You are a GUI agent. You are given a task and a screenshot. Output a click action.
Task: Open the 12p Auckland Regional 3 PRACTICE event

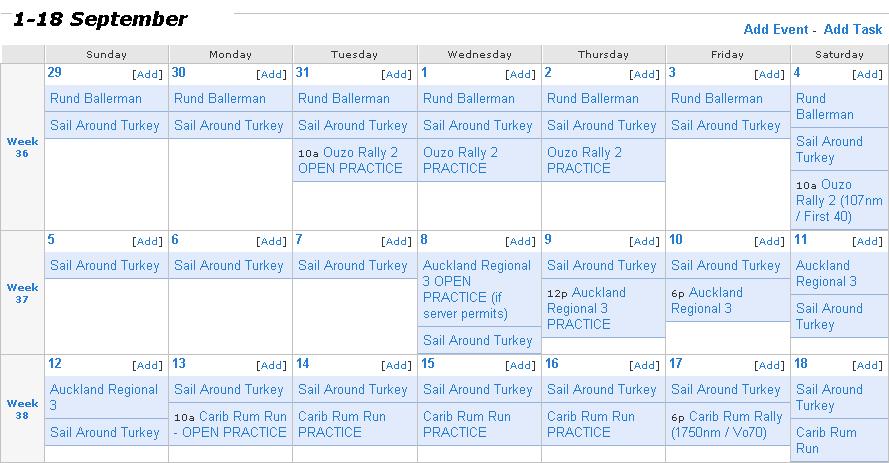click(x=586, y=308)
